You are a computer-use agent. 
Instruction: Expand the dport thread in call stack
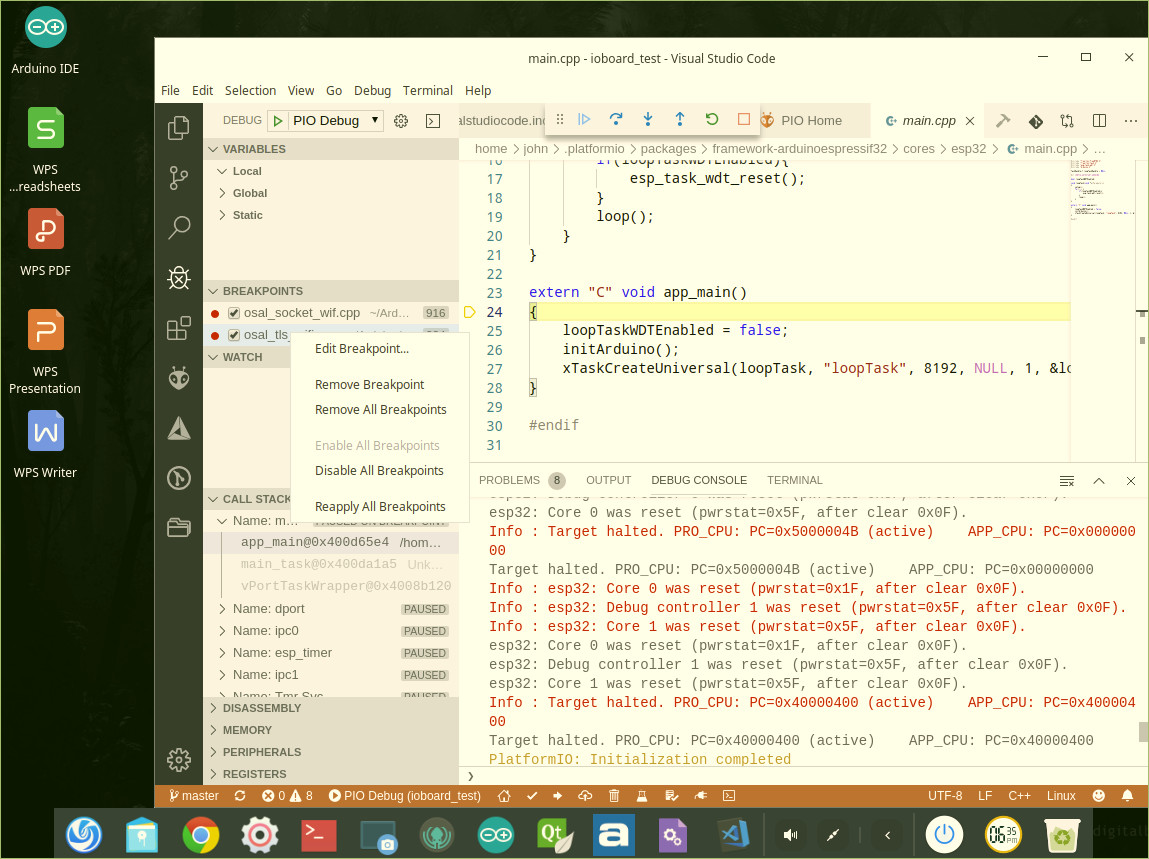pos(331,609)
